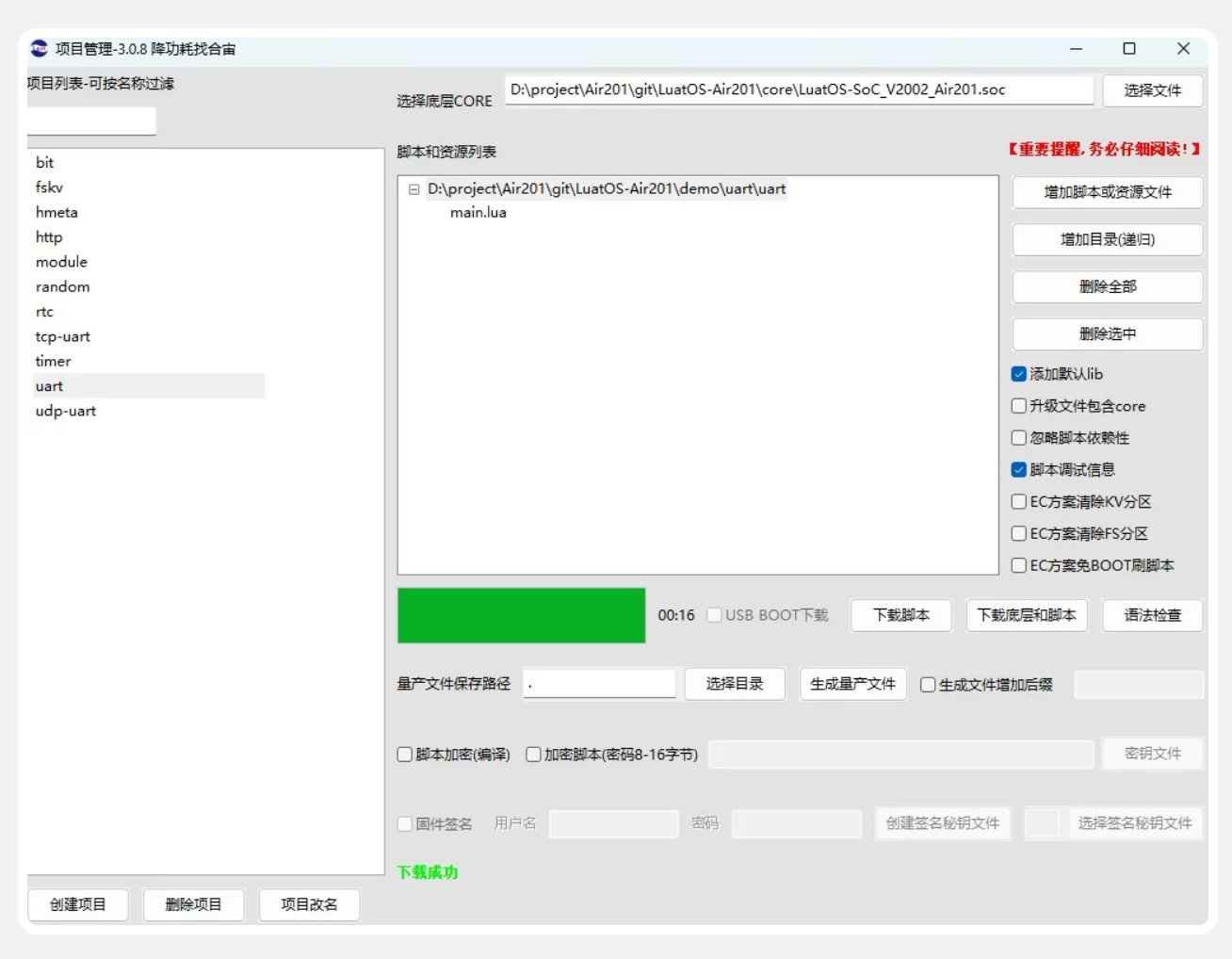Click the green download progress bar
This screenshot has width=1232, height=959.
tap(521, 616)
